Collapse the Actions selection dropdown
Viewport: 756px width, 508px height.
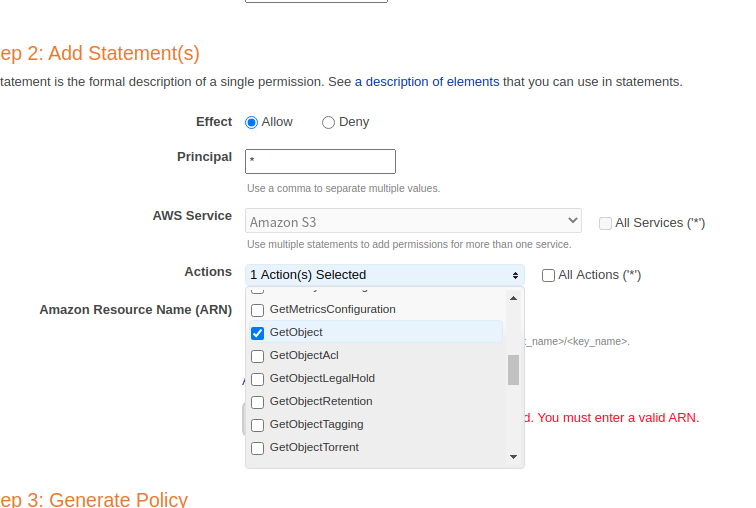click(385, 275)
